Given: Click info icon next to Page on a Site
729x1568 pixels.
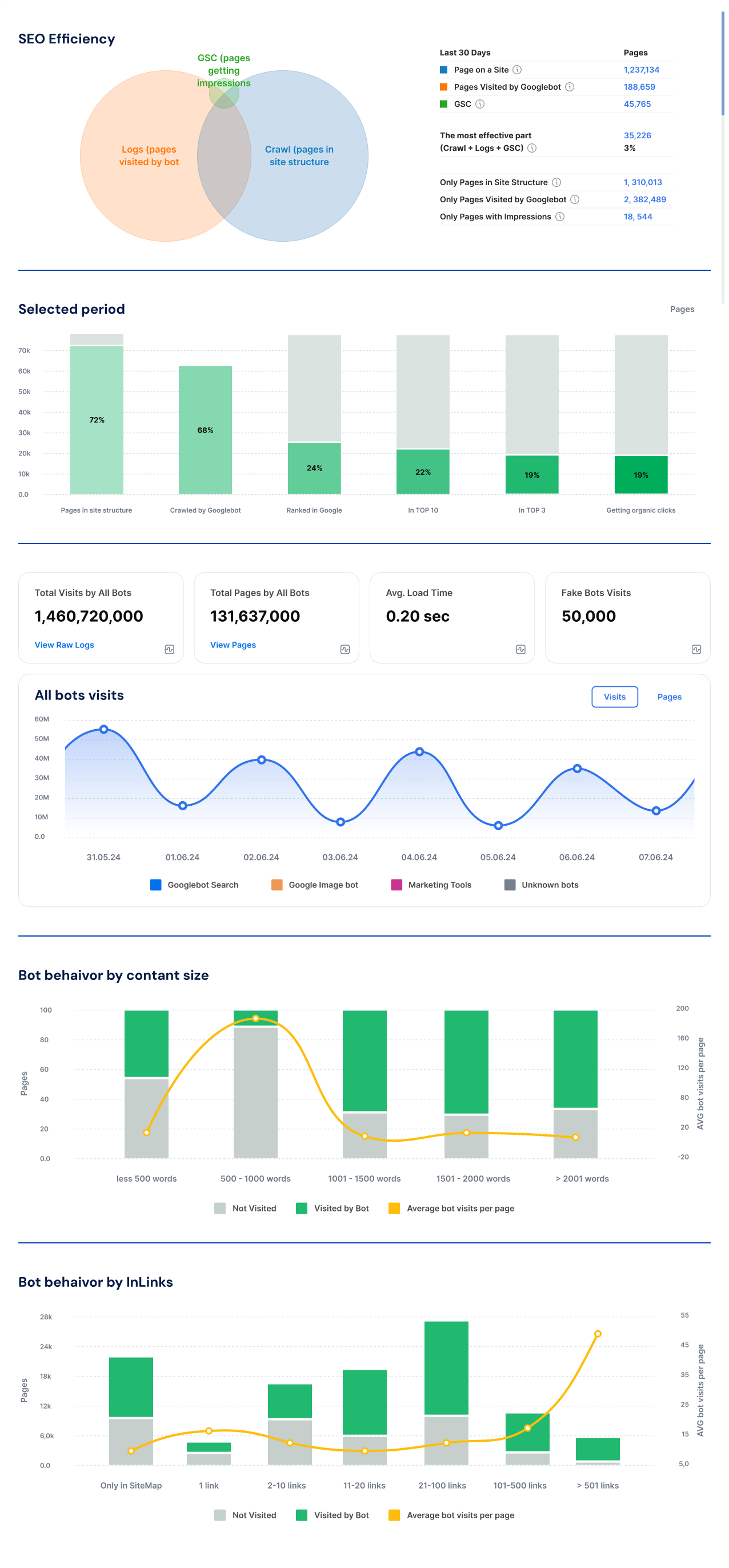Looking at the screenshot, I should tap(516, 70).
